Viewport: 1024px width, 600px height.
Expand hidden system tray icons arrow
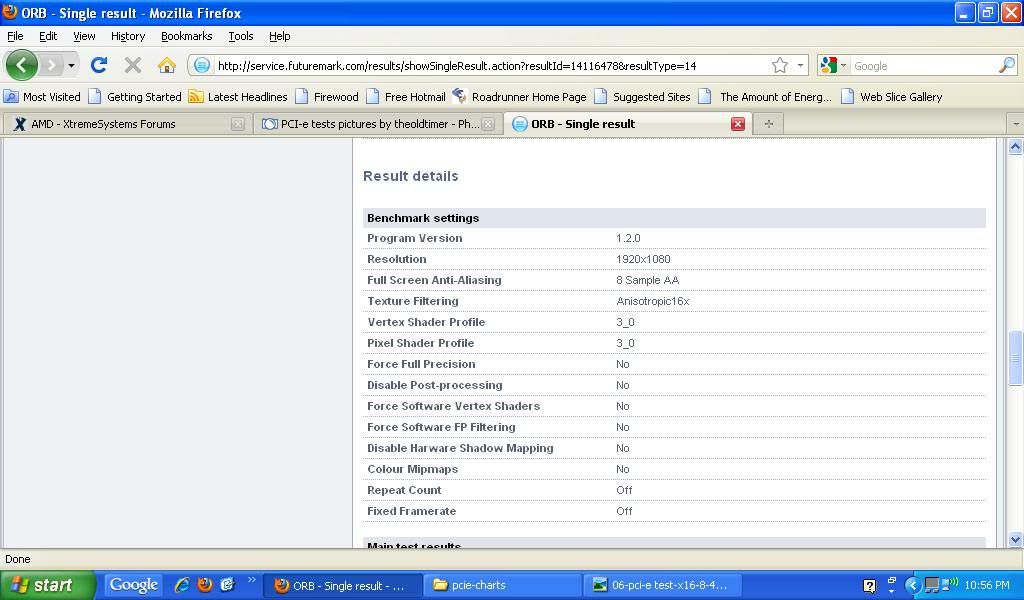pyautogui.click(x=913, y=586)
